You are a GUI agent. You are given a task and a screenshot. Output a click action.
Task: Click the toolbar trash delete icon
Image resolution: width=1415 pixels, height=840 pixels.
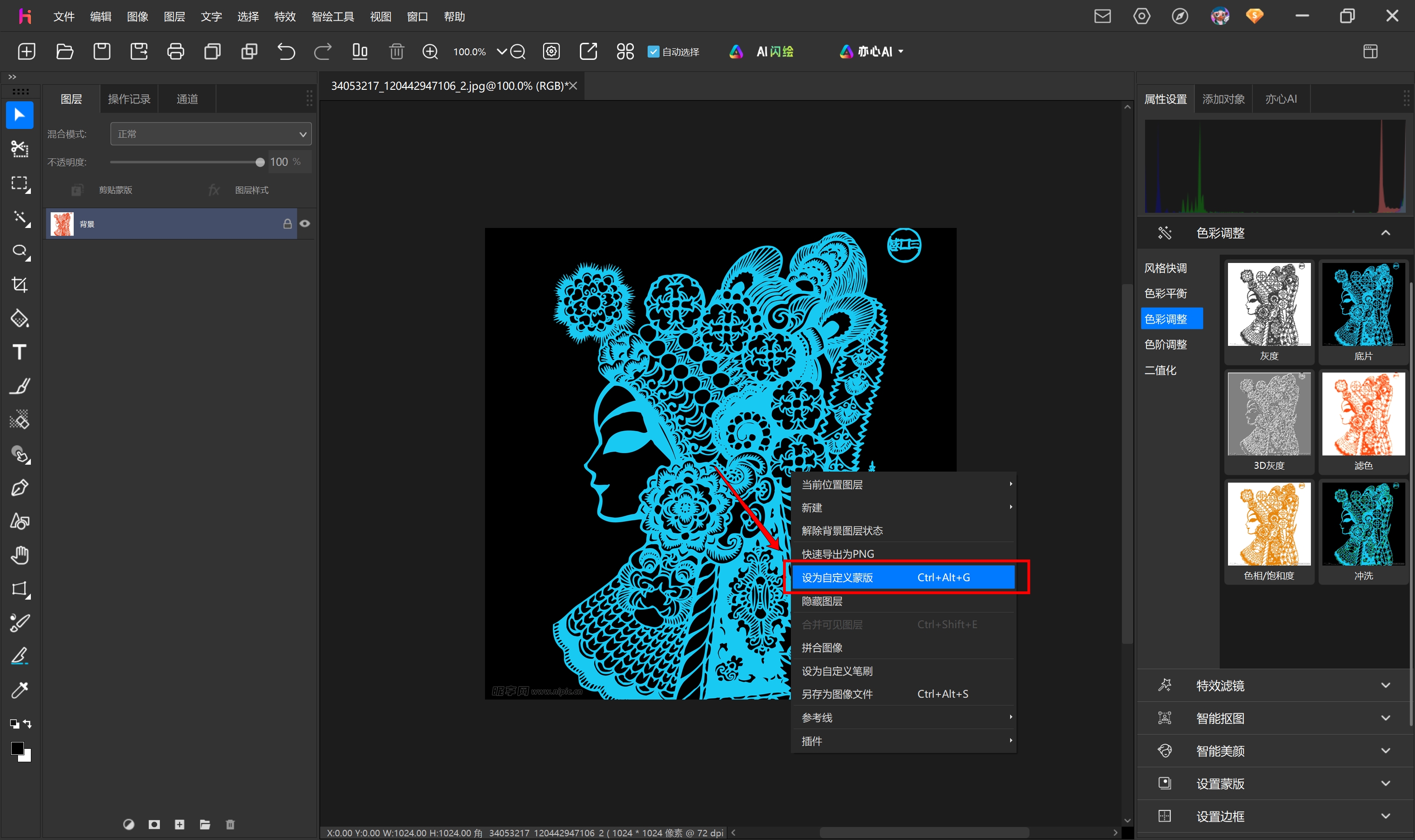click(x=396, y=52)
